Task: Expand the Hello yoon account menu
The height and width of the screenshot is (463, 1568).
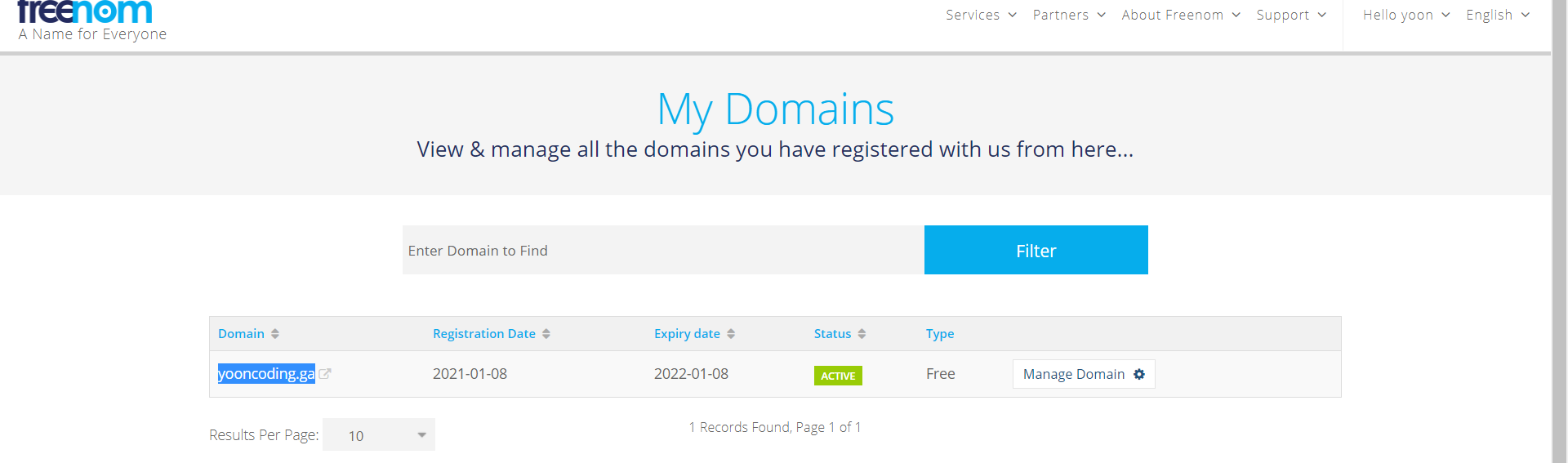Action: point(1406,15)
